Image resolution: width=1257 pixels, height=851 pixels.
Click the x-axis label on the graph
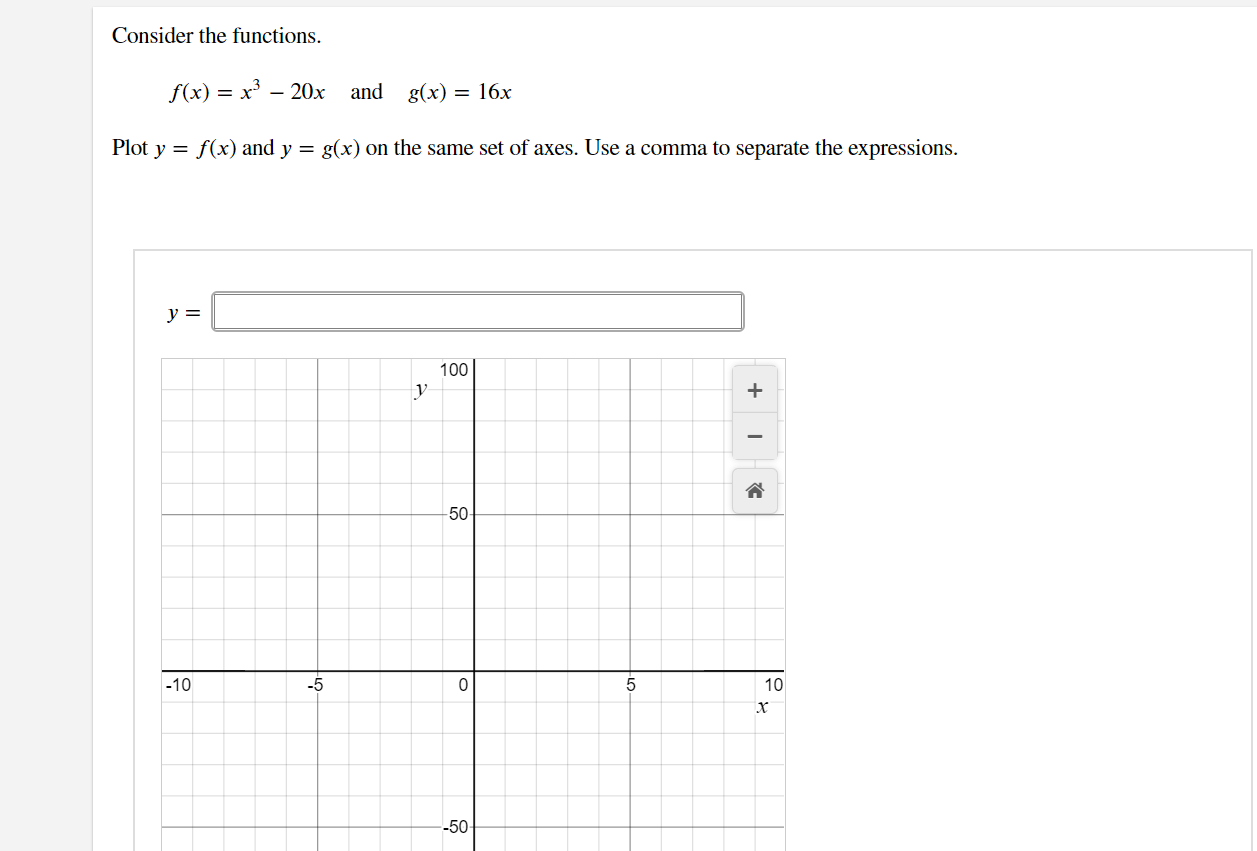pos(762,707)
